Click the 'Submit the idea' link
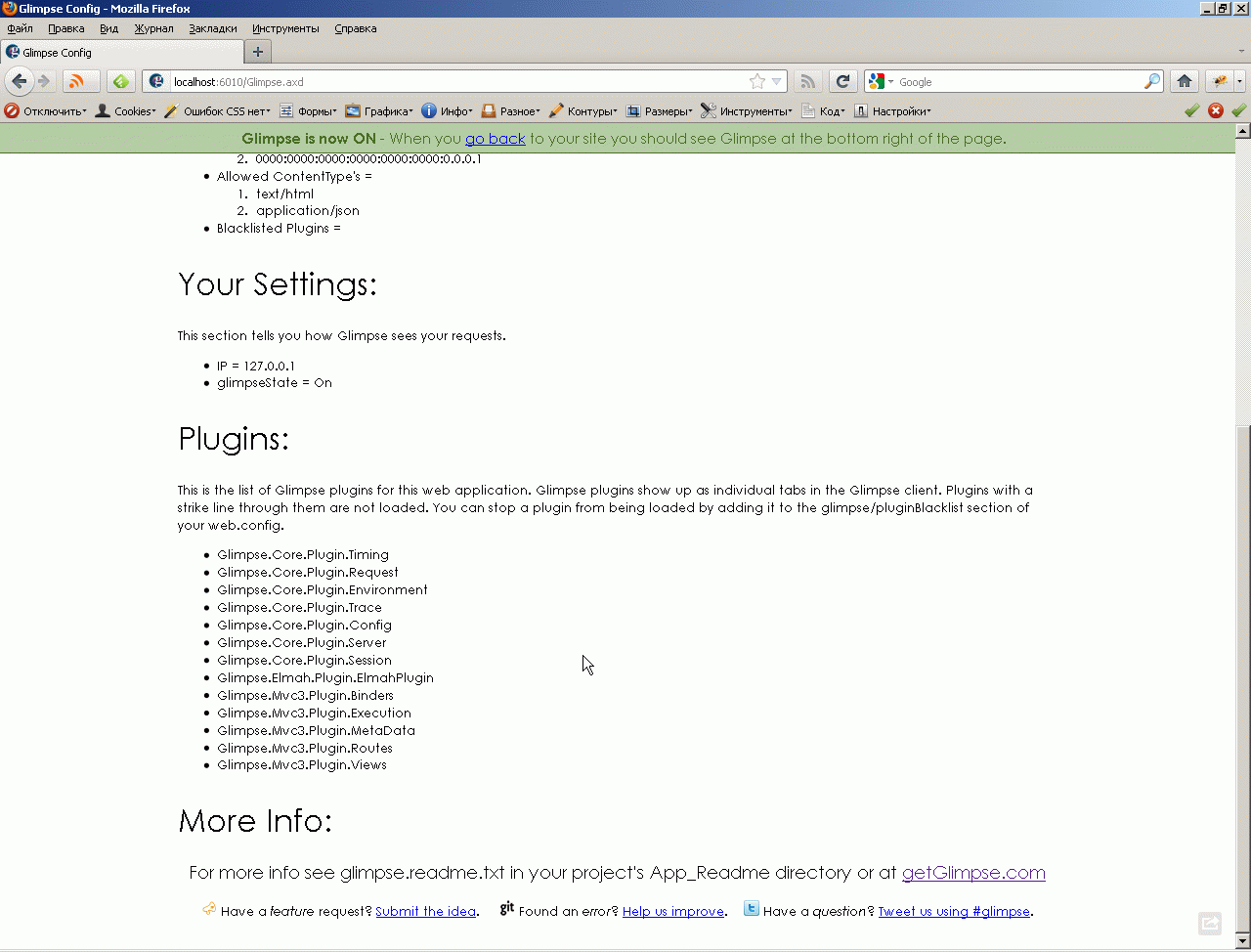Image resolution: width=1251 pixels, height=952 pixels. point(425,912)
